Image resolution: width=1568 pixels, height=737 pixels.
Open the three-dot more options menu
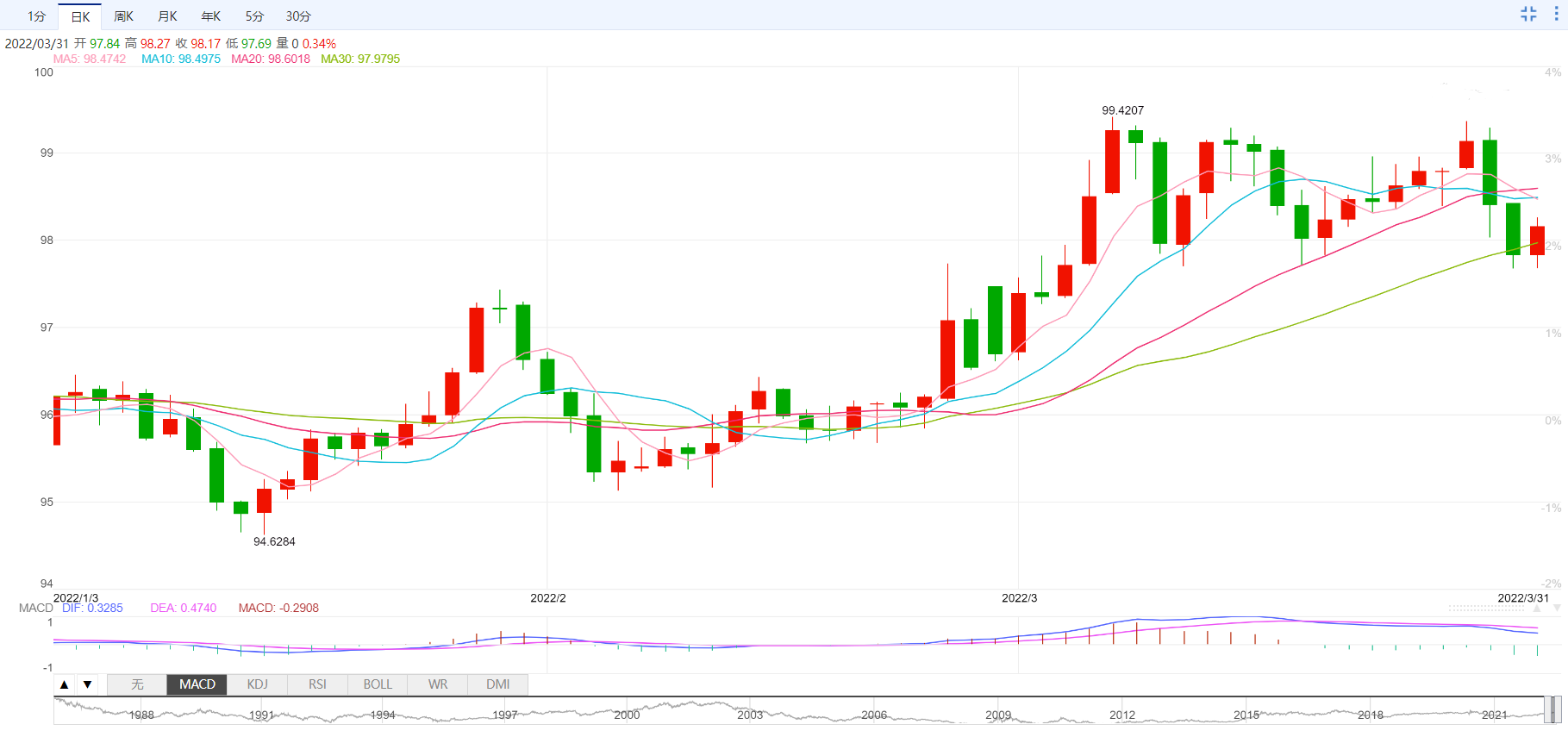coord(1556,14)
